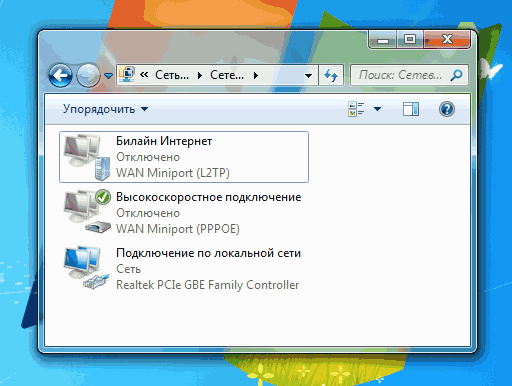This screenshot has height=386, width=512.
Task: Open the address bar history dropdown
Action: point(309,76)
